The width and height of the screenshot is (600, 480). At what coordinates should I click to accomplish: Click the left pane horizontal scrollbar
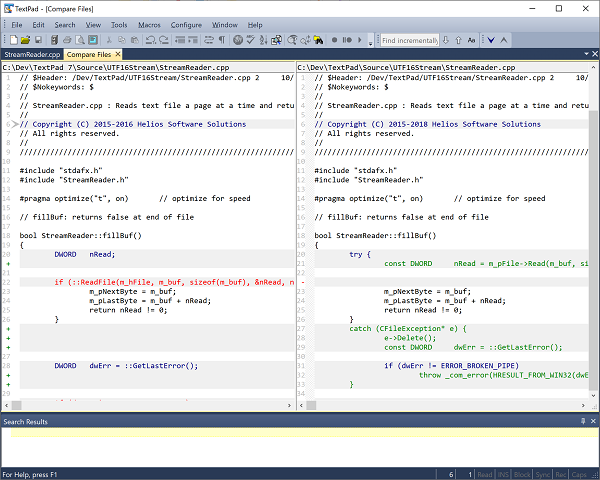(150, 406)
